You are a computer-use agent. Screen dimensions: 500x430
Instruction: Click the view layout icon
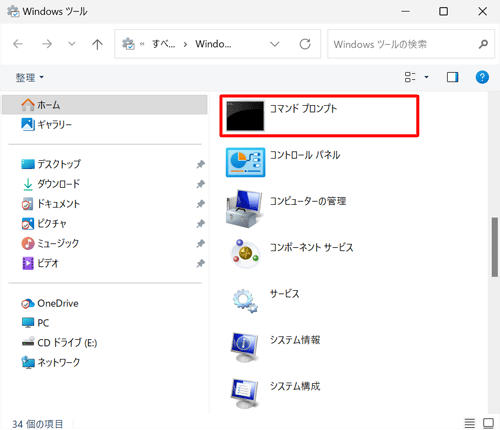click(410, 77)
